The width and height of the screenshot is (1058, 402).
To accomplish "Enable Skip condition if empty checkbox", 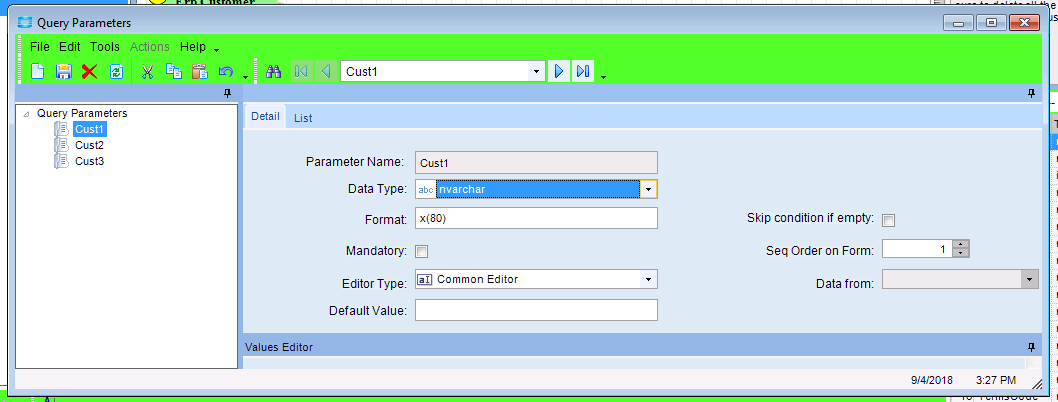I will coord(889,220).
